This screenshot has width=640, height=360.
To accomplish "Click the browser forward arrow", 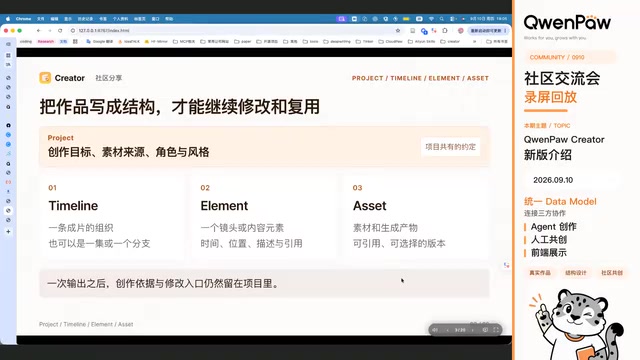I will 49,31.
